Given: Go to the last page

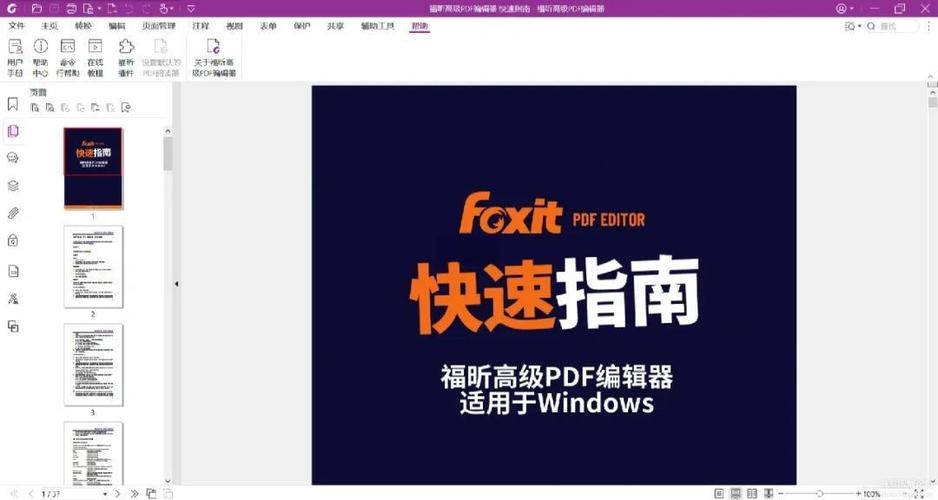Looking at the screenshot, I should point(135,494).
